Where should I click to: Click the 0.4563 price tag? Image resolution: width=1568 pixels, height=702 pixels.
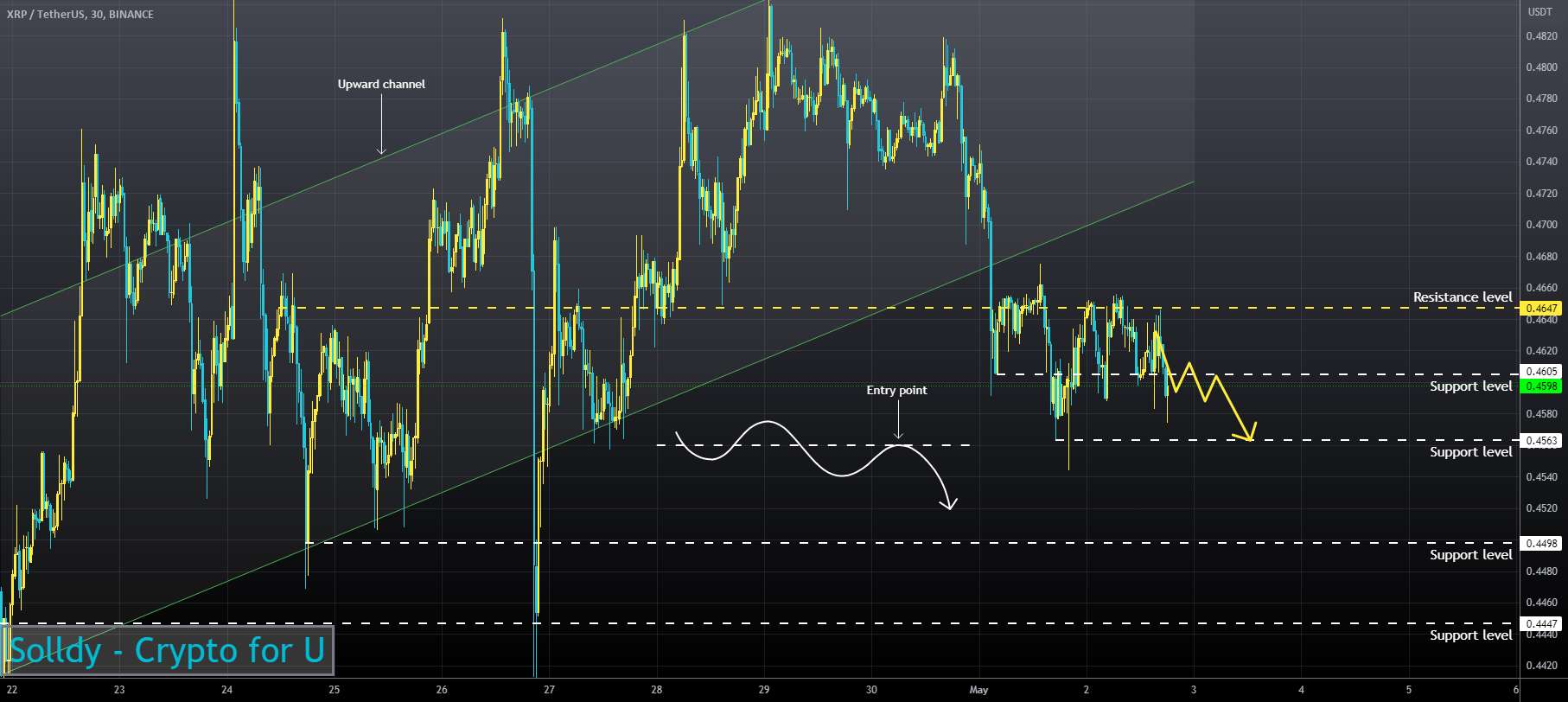(x=1541, y=440)
